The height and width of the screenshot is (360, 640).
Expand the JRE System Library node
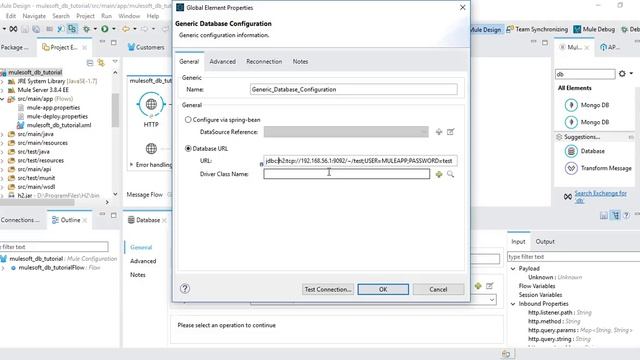point(2,81)
